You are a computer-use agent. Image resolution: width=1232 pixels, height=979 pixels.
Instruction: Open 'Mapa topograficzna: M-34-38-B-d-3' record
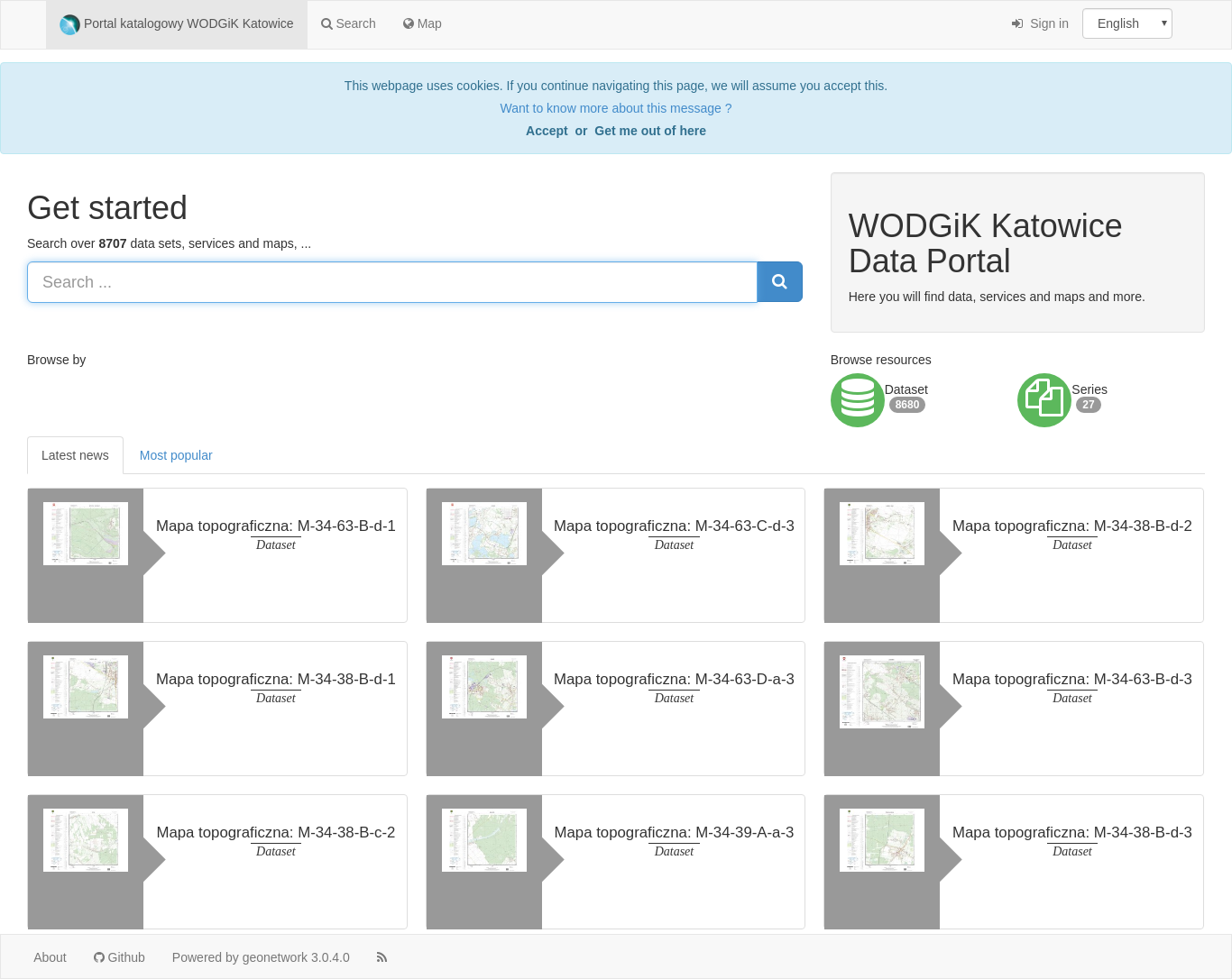[x=1072, y=832]
